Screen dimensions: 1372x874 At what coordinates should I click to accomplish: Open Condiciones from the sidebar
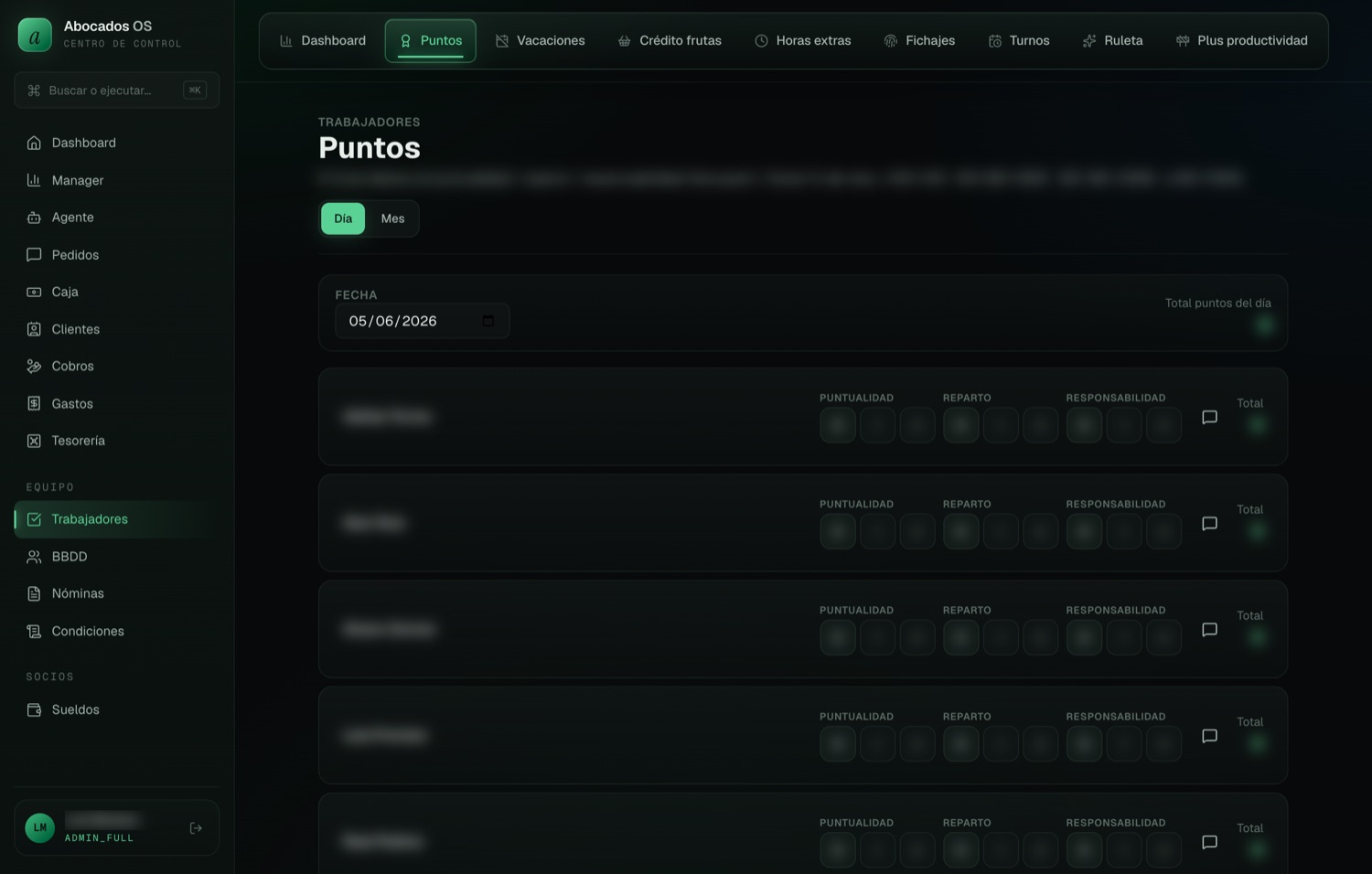click(x=116, y=631)
